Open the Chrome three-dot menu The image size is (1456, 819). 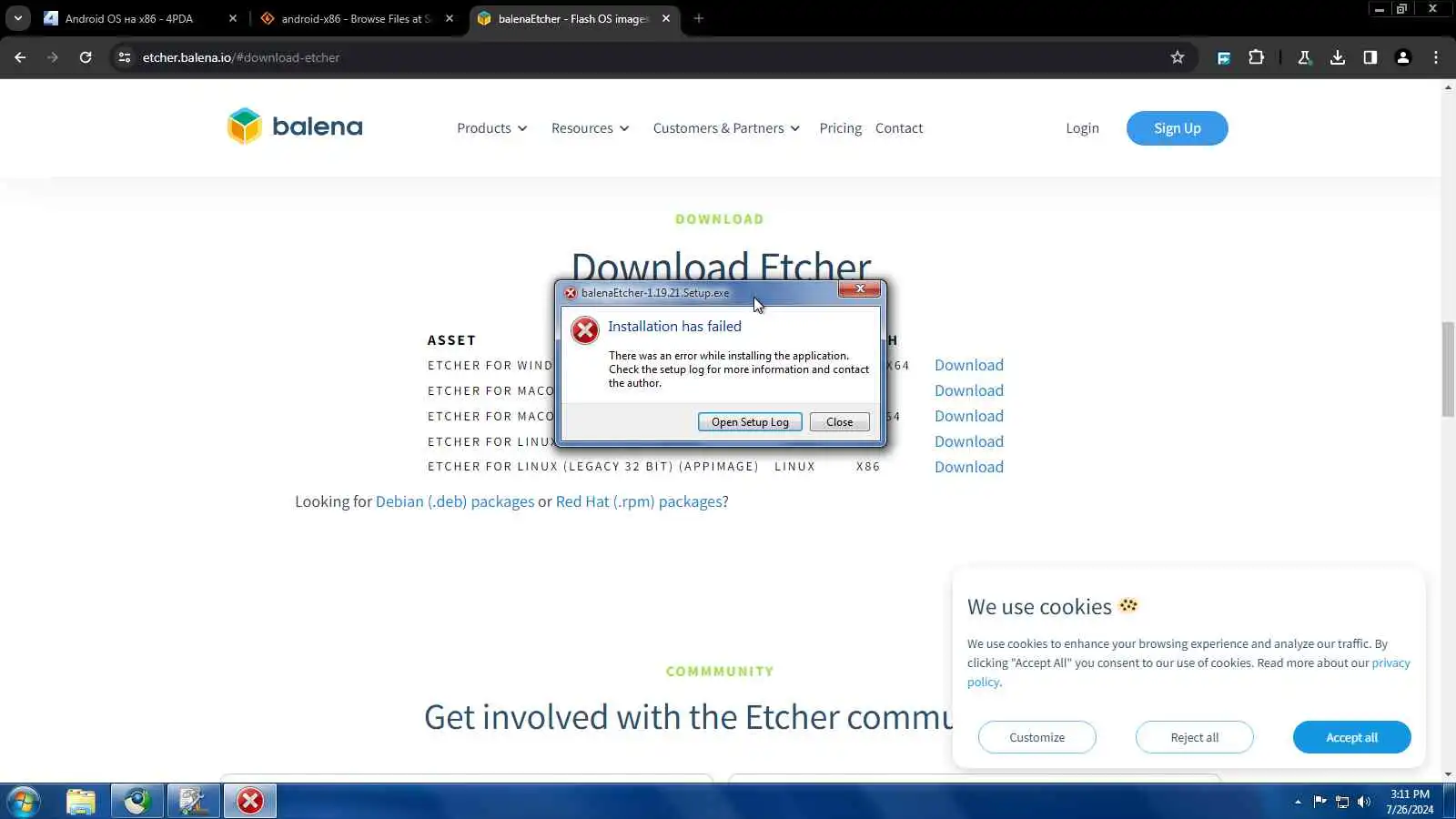click(x=1436, y=57)
